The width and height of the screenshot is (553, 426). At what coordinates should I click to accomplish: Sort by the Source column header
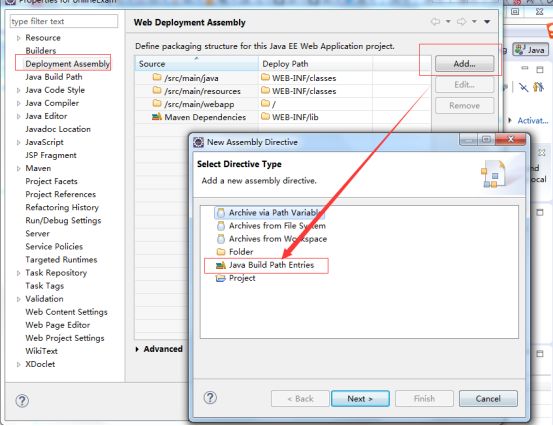pyautogui.click(x=196, y=64)
